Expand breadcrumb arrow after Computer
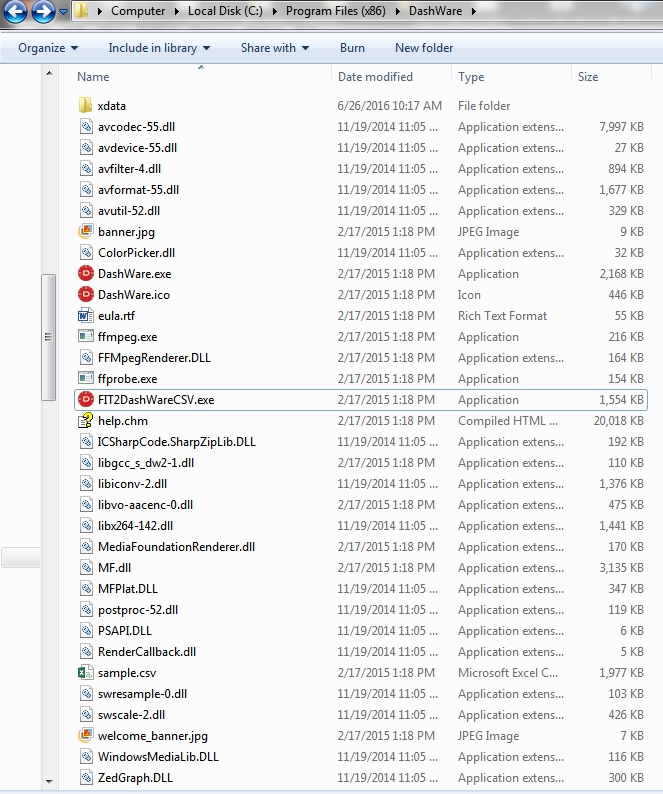 coord(177,11)
